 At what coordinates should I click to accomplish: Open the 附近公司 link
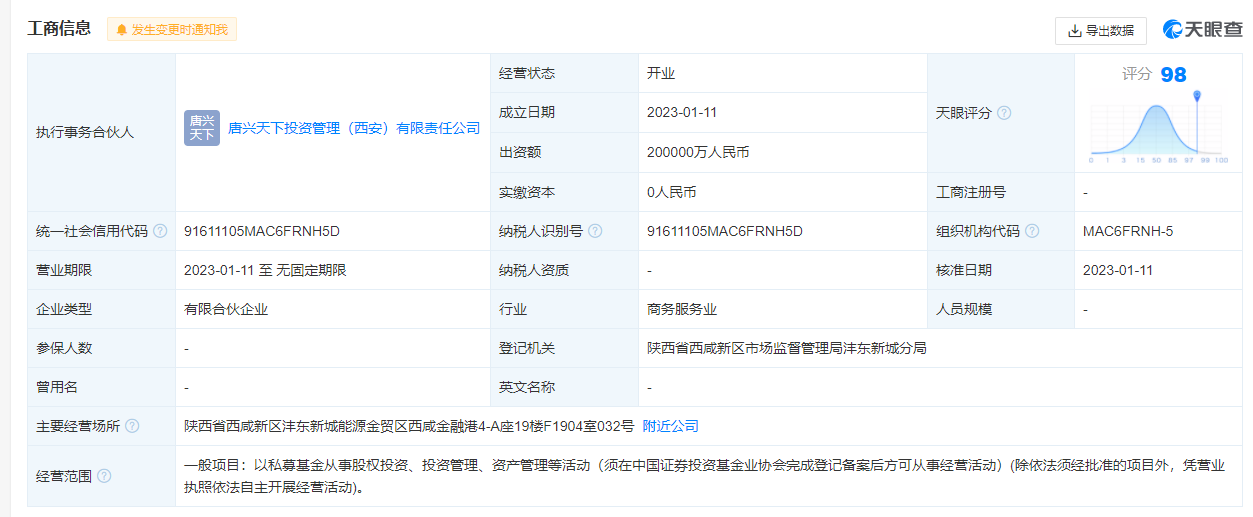(x=670, y=426)
